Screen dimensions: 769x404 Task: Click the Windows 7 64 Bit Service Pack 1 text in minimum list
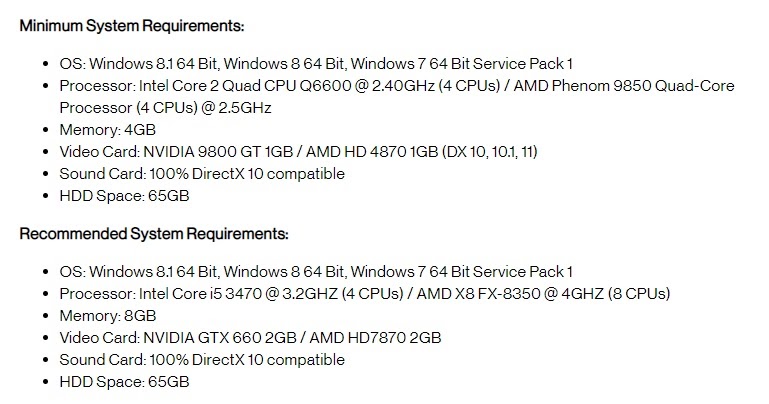[461, 64]
